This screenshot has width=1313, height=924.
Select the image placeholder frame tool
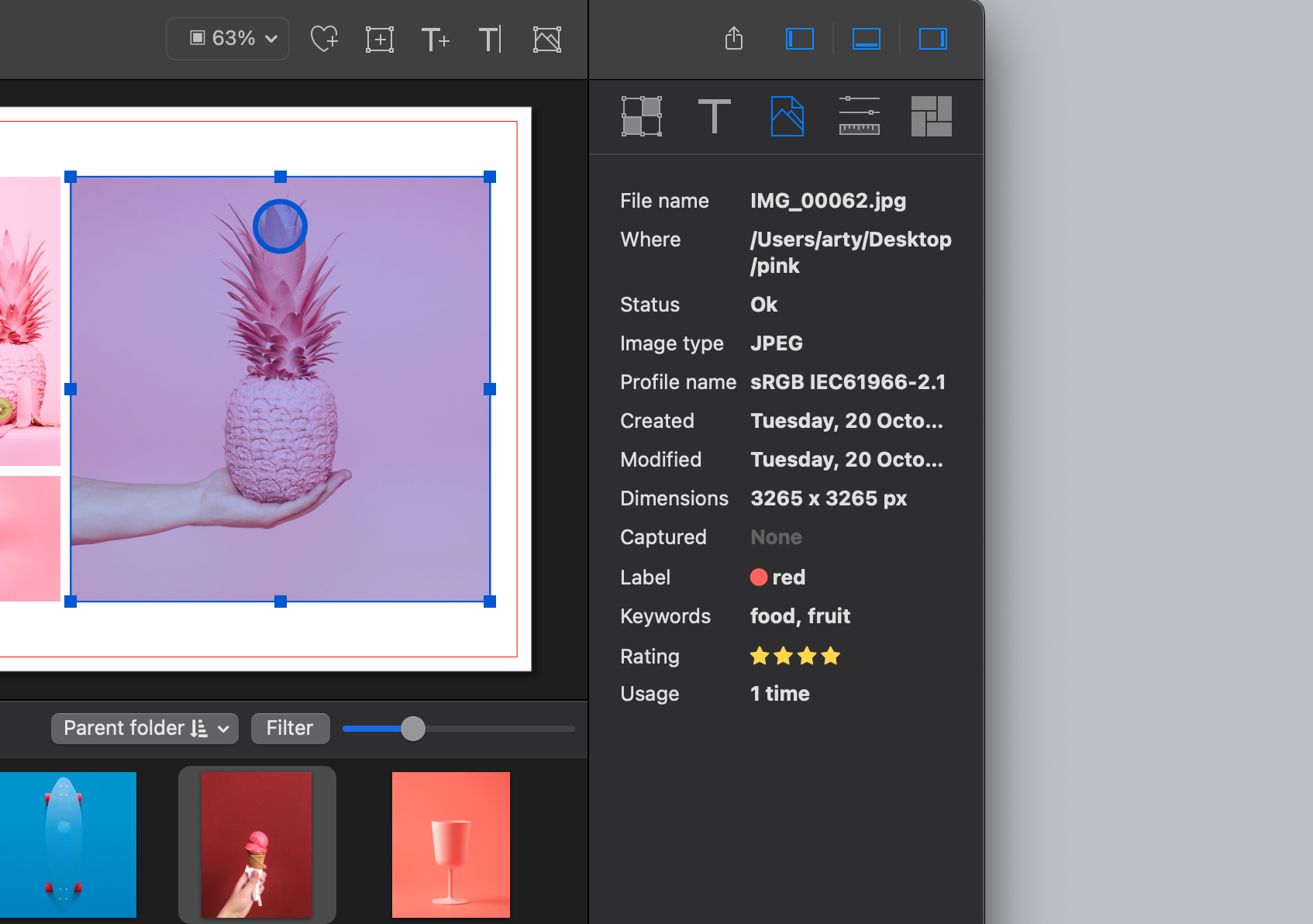pos(547,39)
